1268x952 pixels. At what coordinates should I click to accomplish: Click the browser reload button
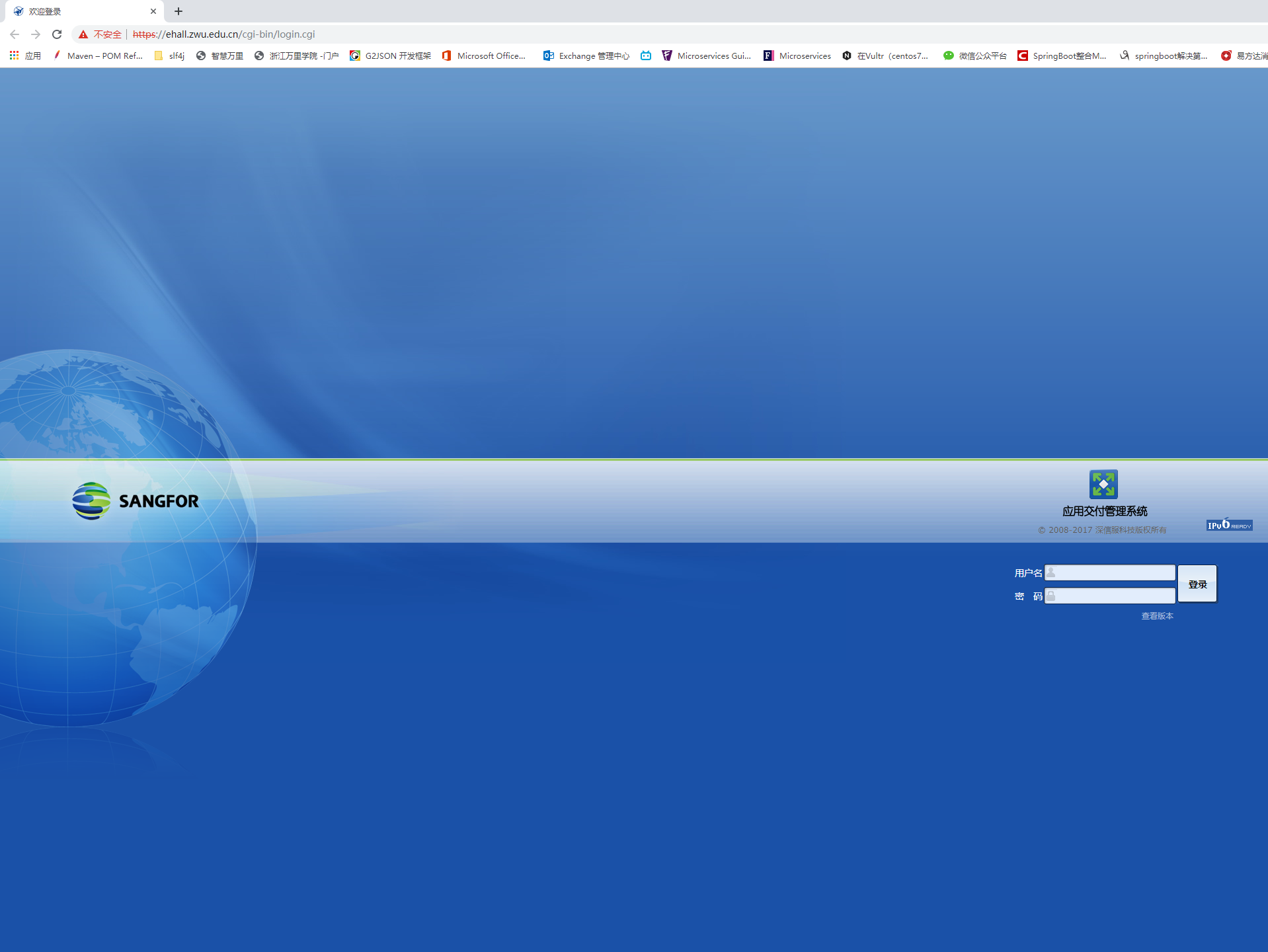(x=57, y=34)
